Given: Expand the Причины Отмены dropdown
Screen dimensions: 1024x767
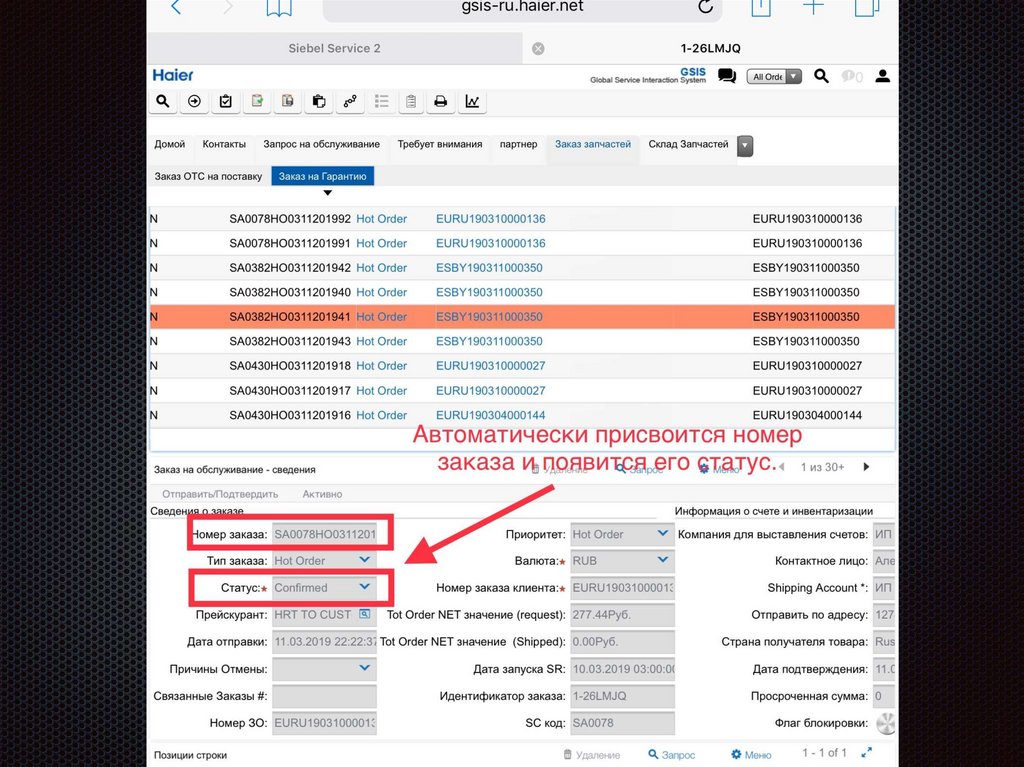Looking at the screenshot, I should pos(365,669).
